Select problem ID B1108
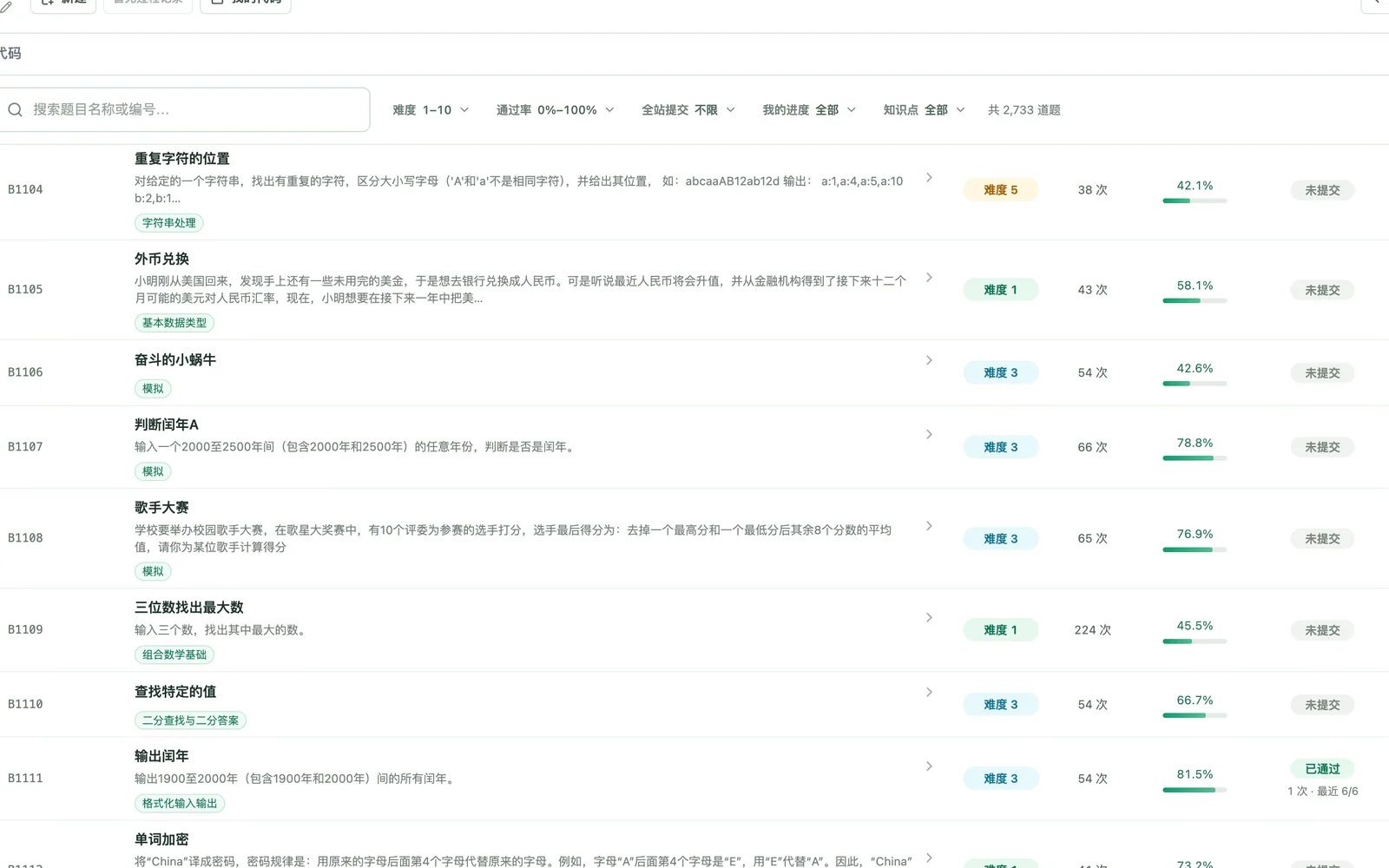 pyautogui.click(x=25, y=538)
